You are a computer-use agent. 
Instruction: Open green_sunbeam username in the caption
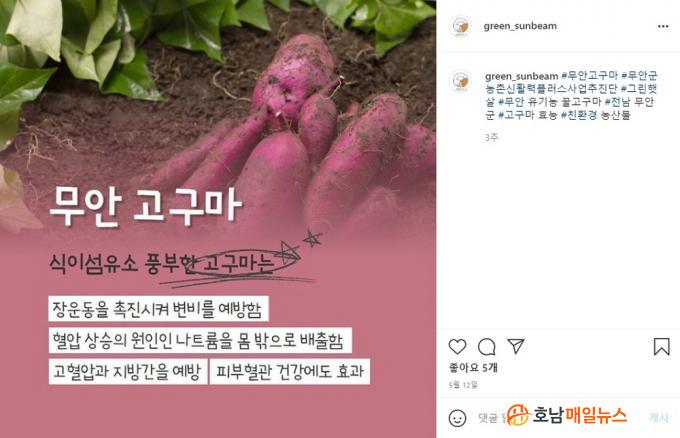coord(522,76)
